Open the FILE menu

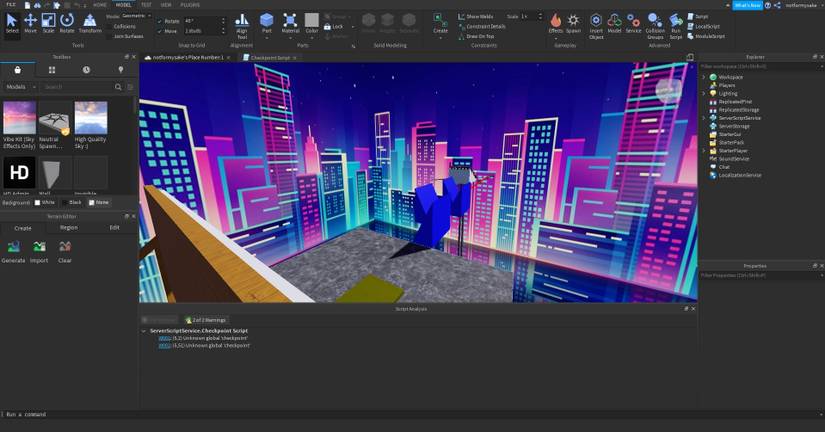pyautogui.click(x=11, y=5)
